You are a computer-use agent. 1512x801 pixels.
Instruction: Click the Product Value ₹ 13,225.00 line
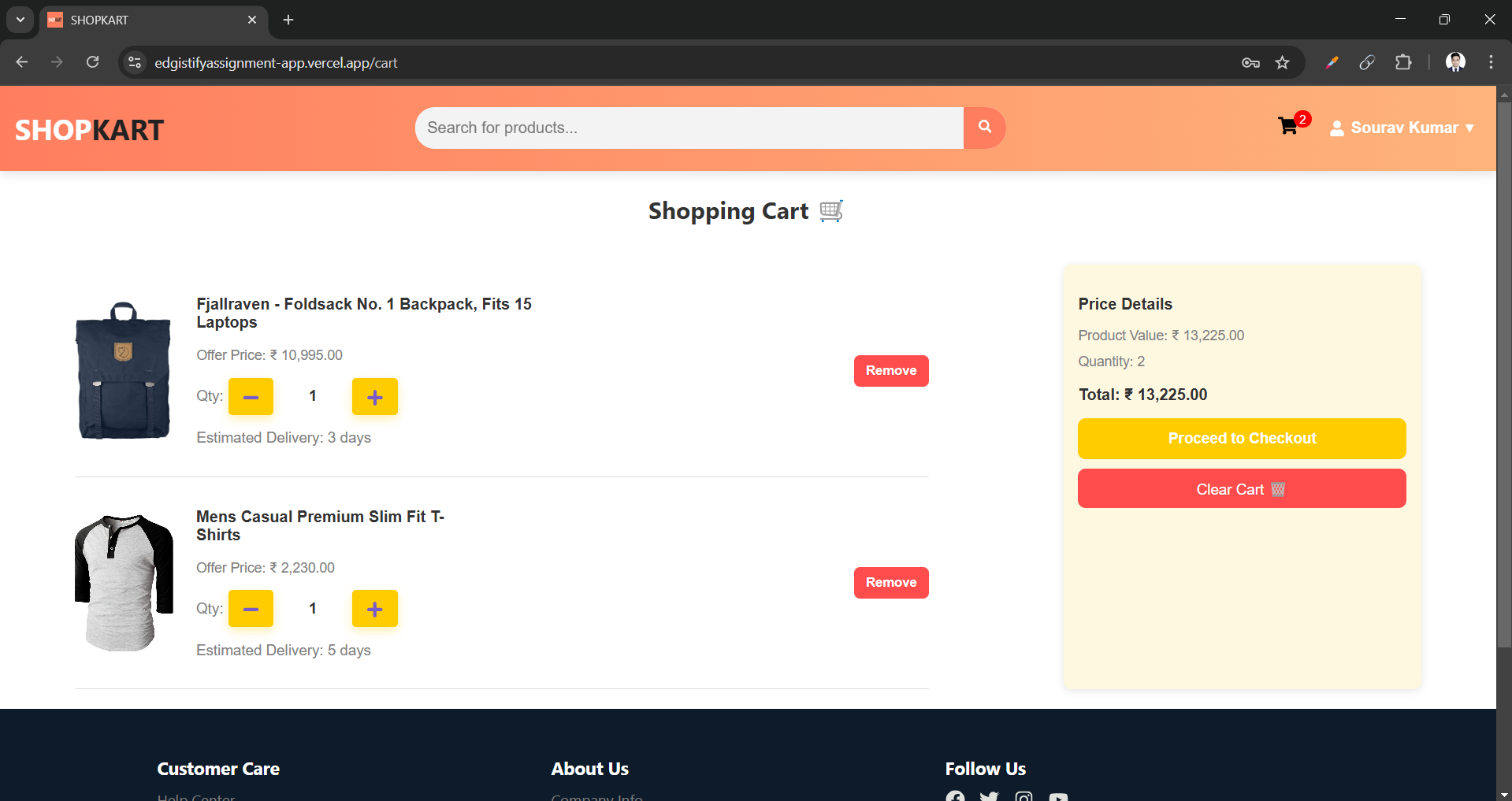tap(1161, 336)
